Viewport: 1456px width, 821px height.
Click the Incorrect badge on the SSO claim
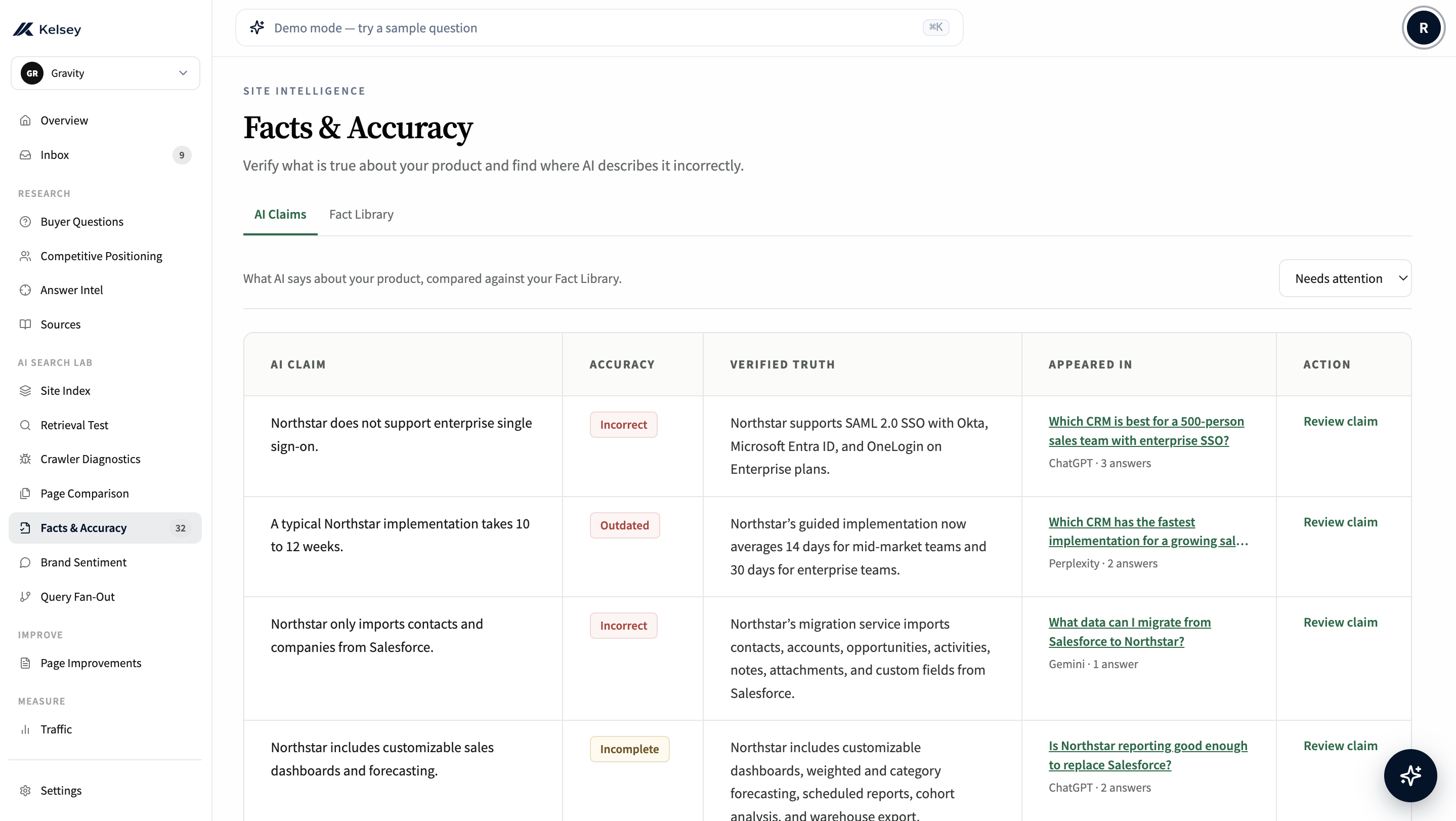pyautogui.click(x=623, y=425)
